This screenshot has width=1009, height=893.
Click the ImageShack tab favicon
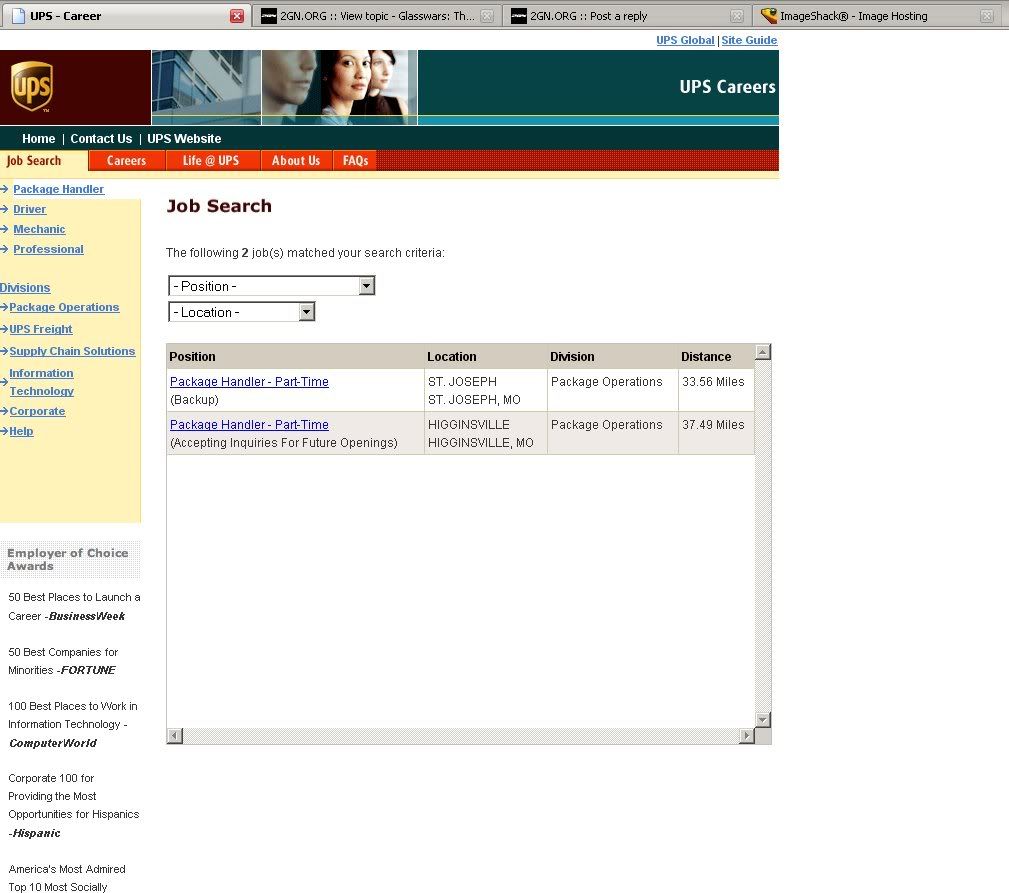tap(768, 16)
